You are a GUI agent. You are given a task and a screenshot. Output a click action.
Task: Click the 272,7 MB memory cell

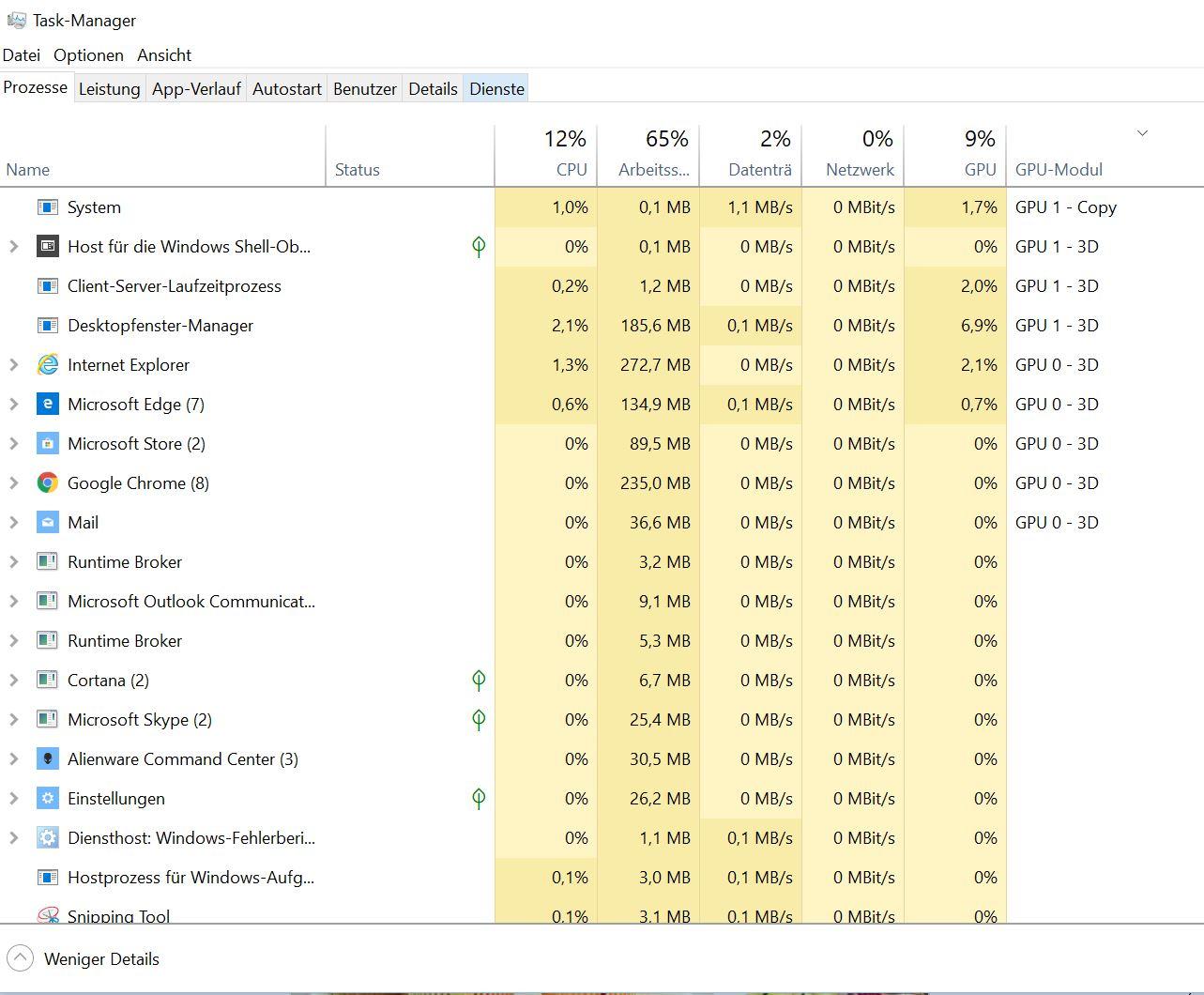(x=648, y=365)
